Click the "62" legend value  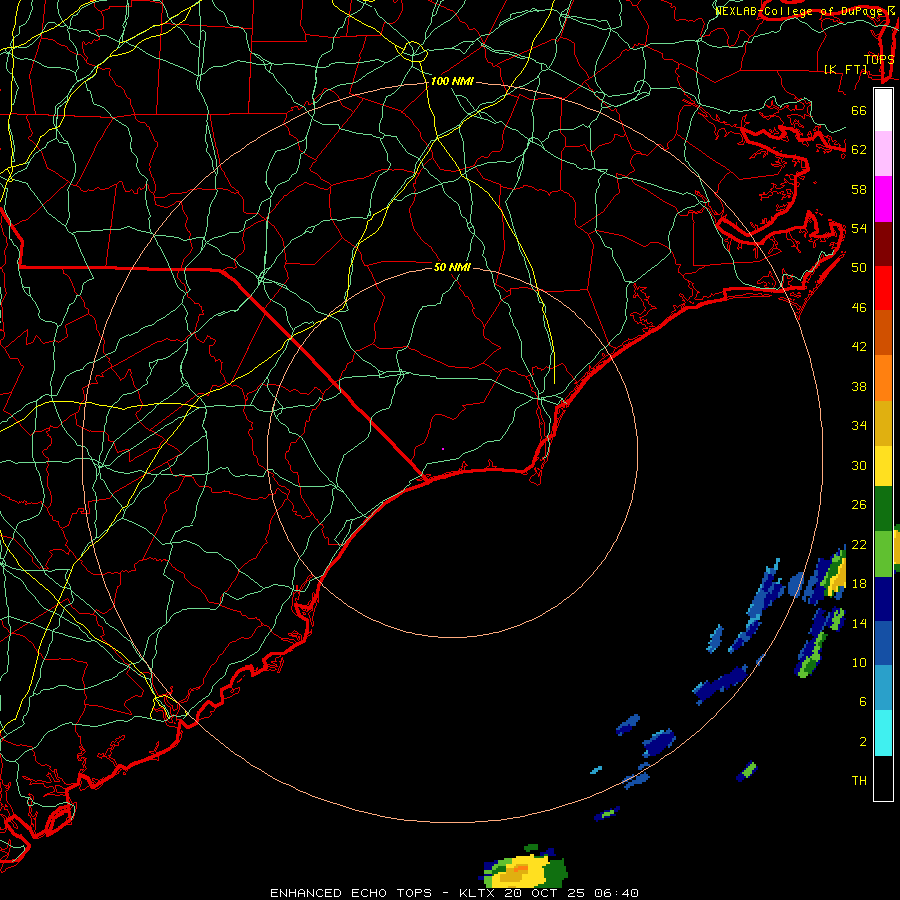[859, 150]
